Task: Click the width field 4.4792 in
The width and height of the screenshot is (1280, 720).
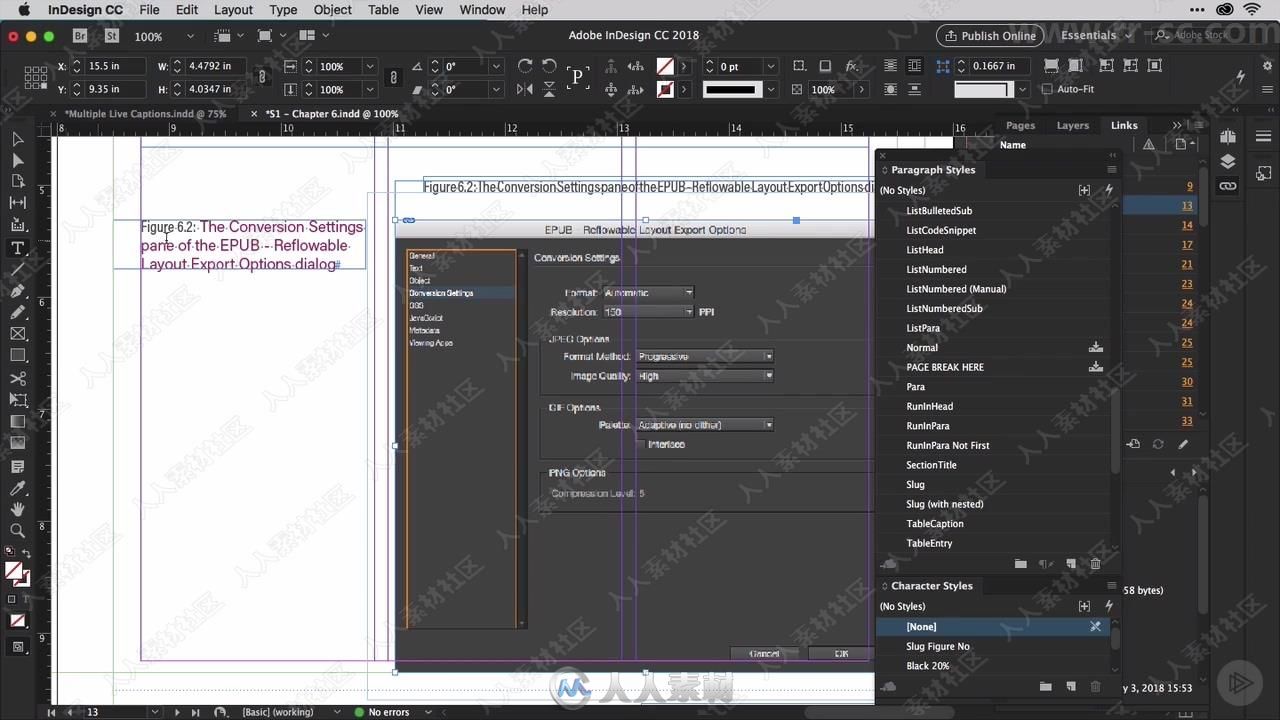Action: 214,66
